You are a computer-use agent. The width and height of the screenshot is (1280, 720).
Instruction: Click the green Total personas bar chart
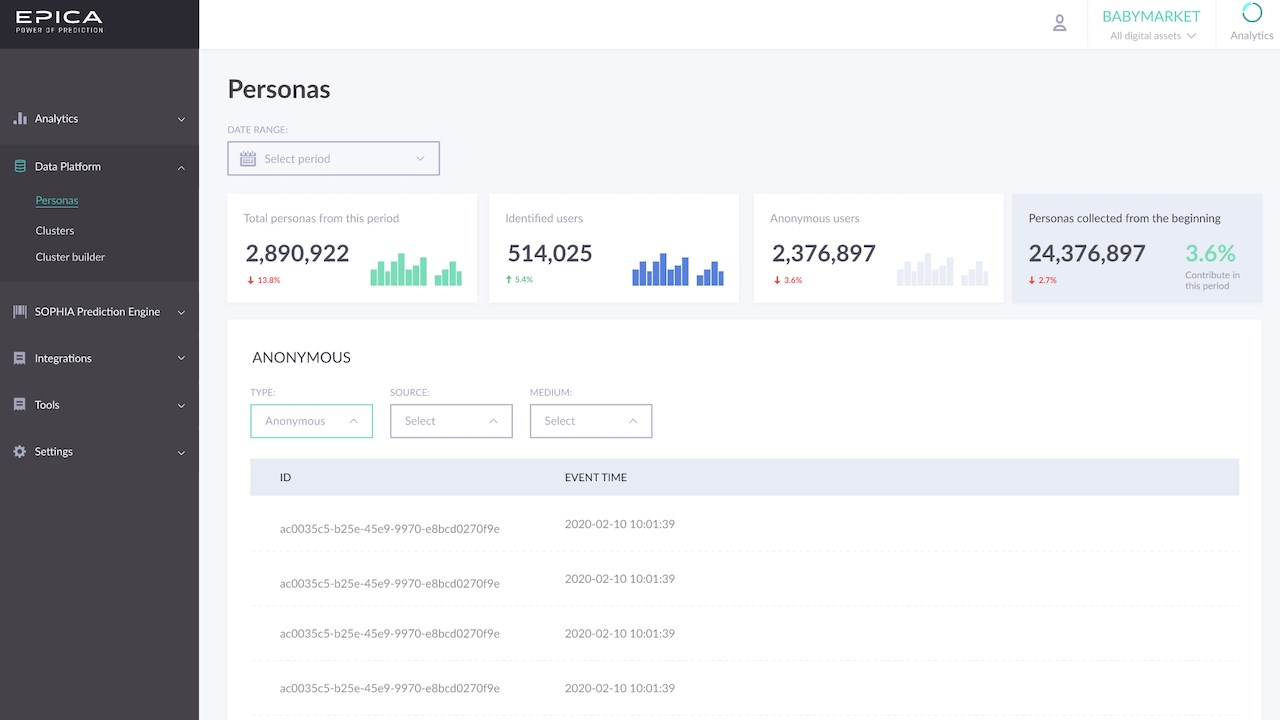(x=416, y=270)
